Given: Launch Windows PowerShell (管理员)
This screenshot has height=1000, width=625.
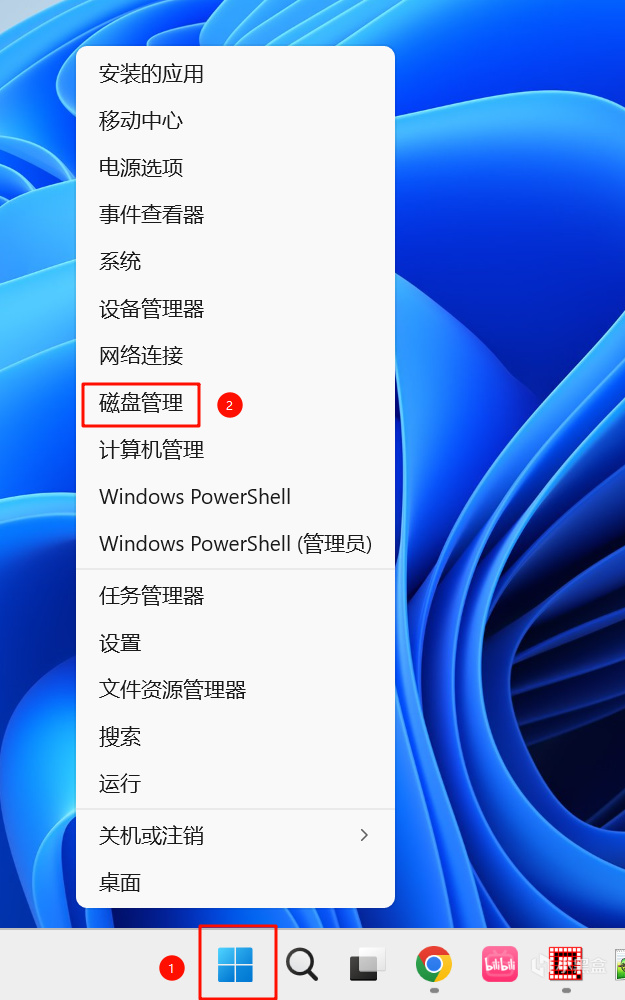Looking at the screenshot, I should click(235, 543).
